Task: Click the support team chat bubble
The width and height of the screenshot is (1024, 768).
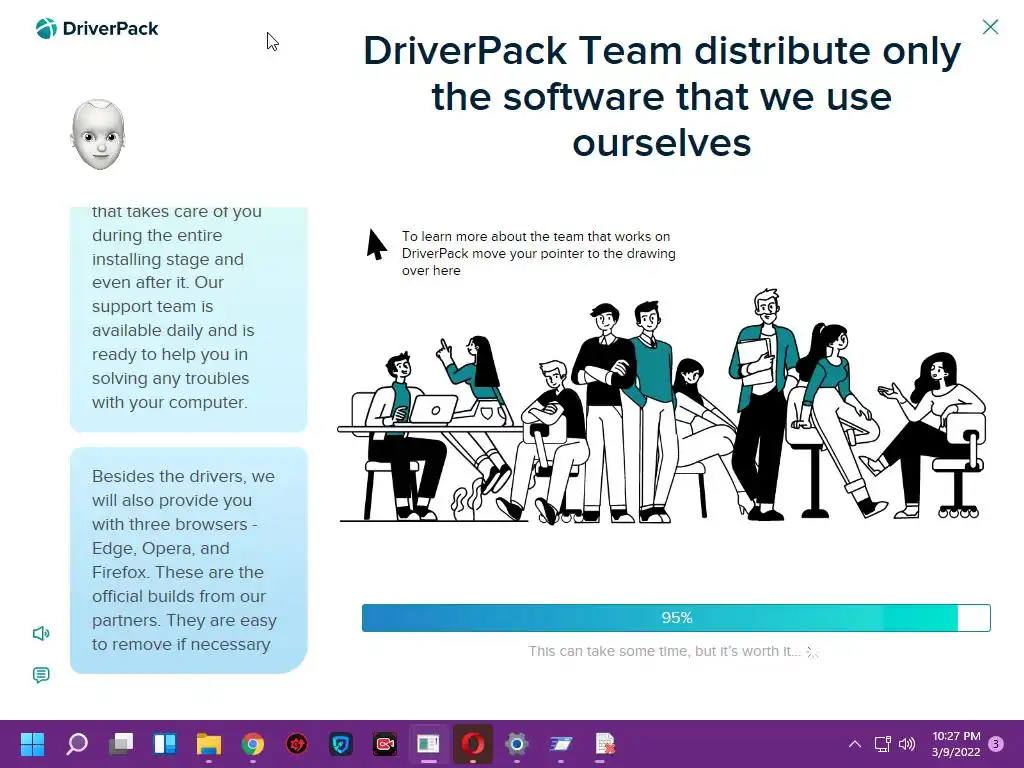Action: pyautogui.click(x=189, y=319)
